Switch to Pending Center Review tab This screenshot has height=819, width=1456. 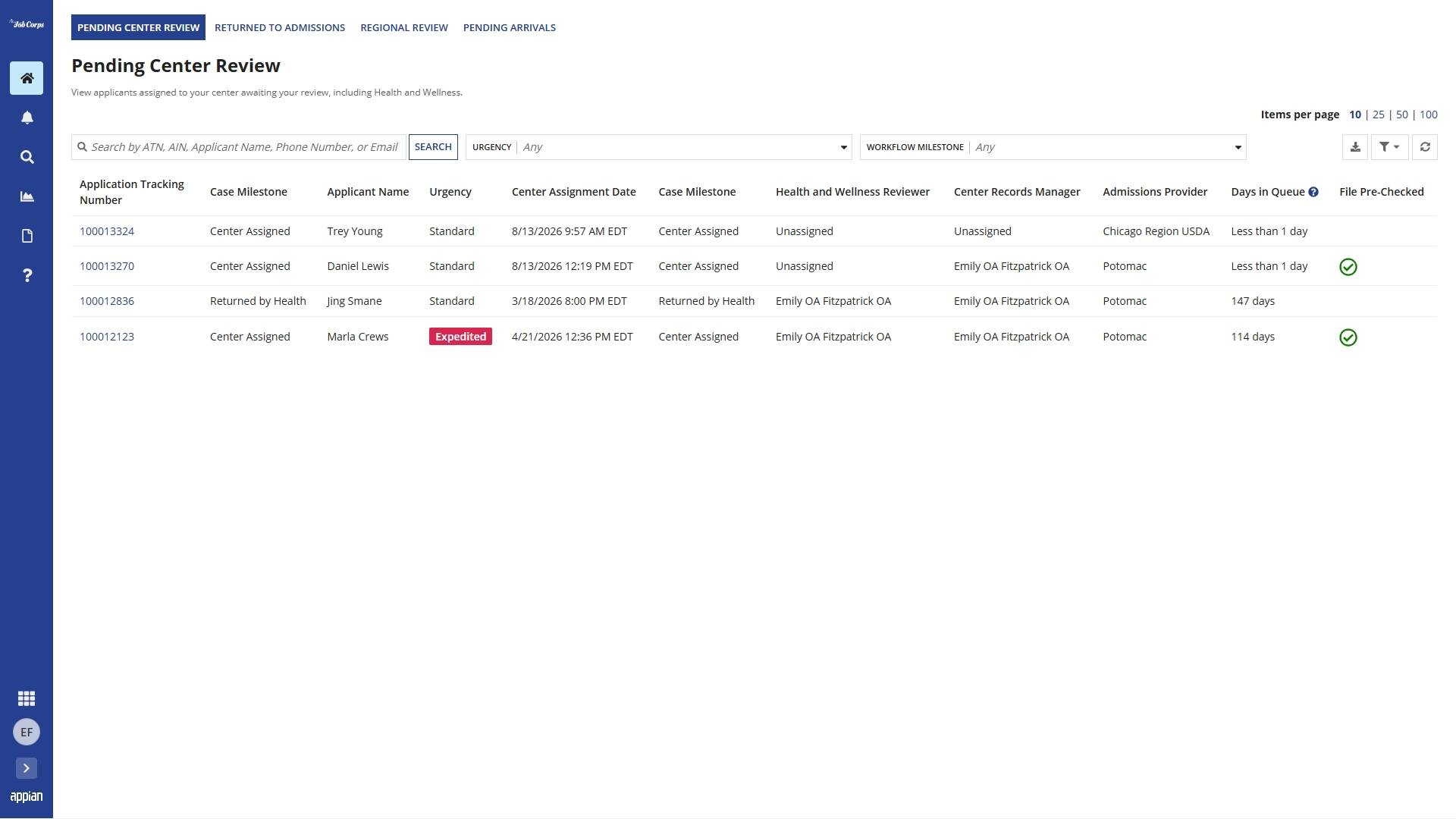138,27
